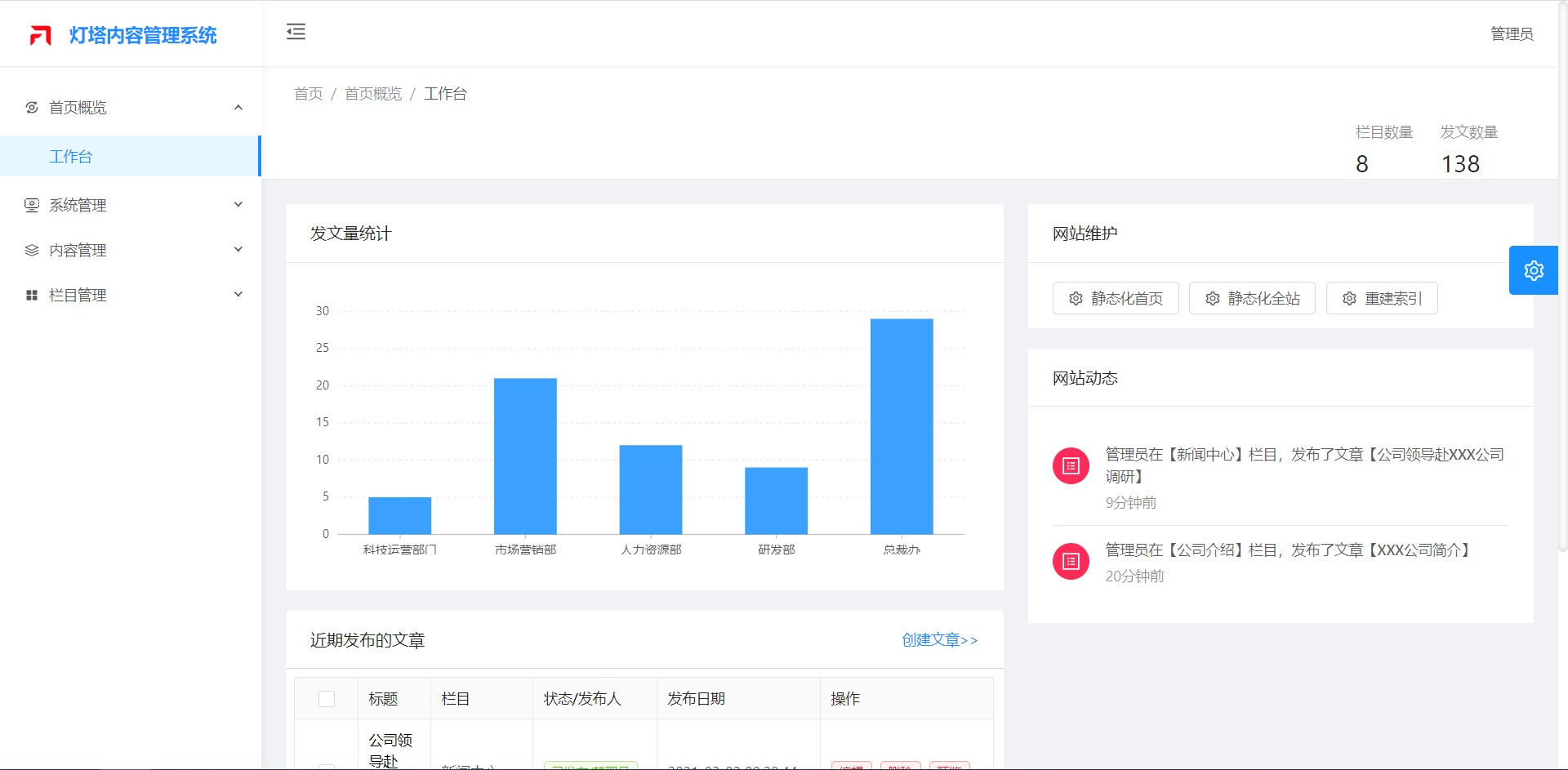Click the red icon beside 新闻中心 activity
1568x770 pixels.
tap(1071, 465)
